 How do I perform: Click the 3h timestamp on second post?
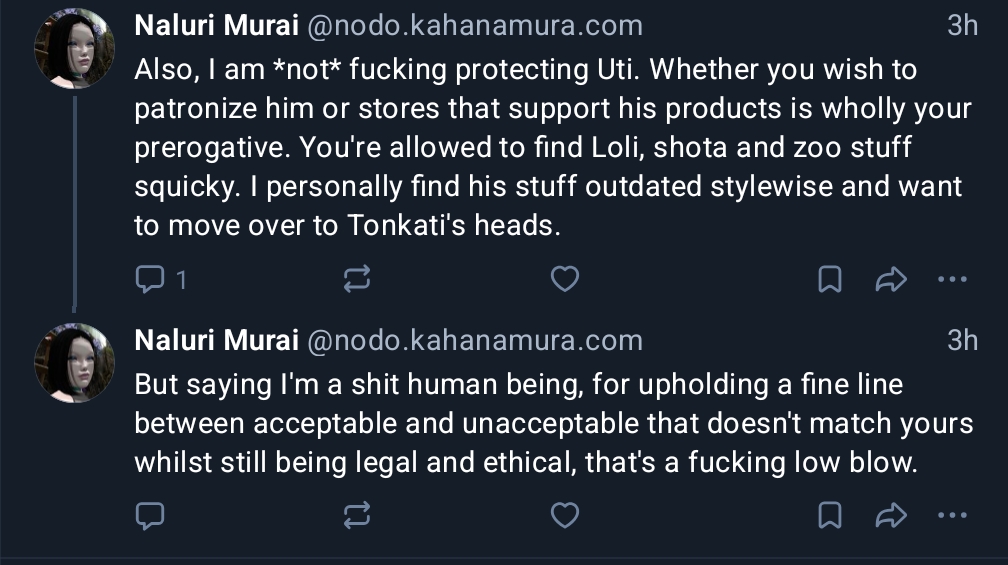coord(961,340)
